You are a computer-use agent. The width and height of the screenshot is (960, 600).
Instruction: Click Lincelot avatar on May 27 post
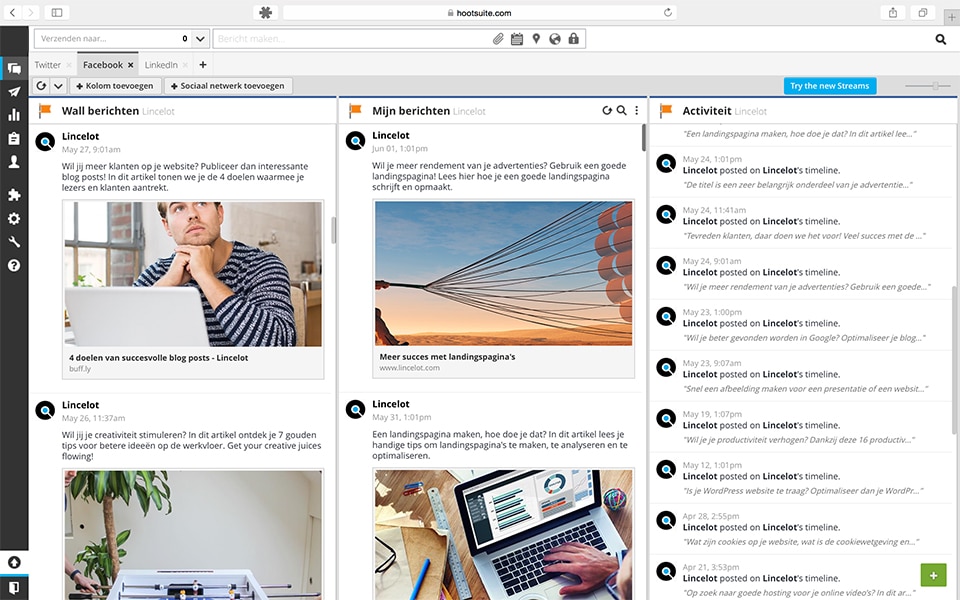coord(45,142)
